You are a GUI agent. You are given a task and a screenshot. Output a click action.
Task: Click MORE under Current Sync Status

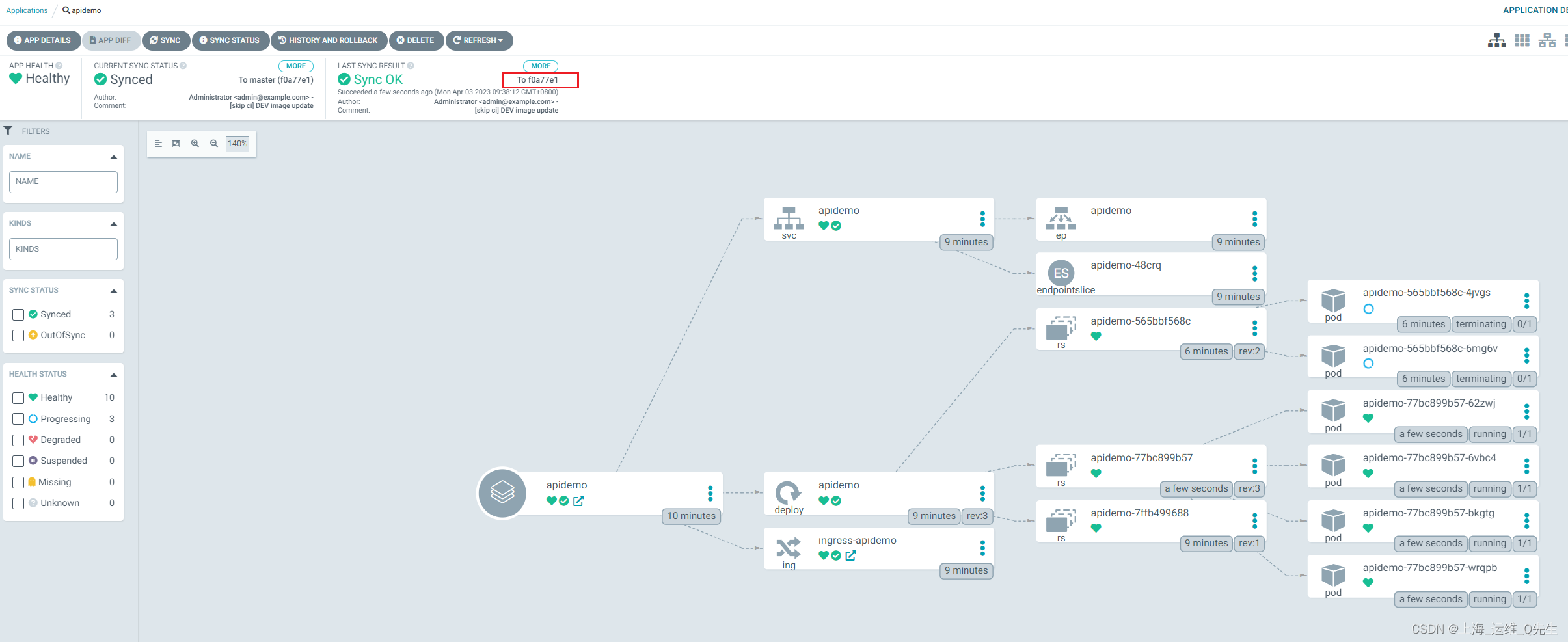point(296,66)
